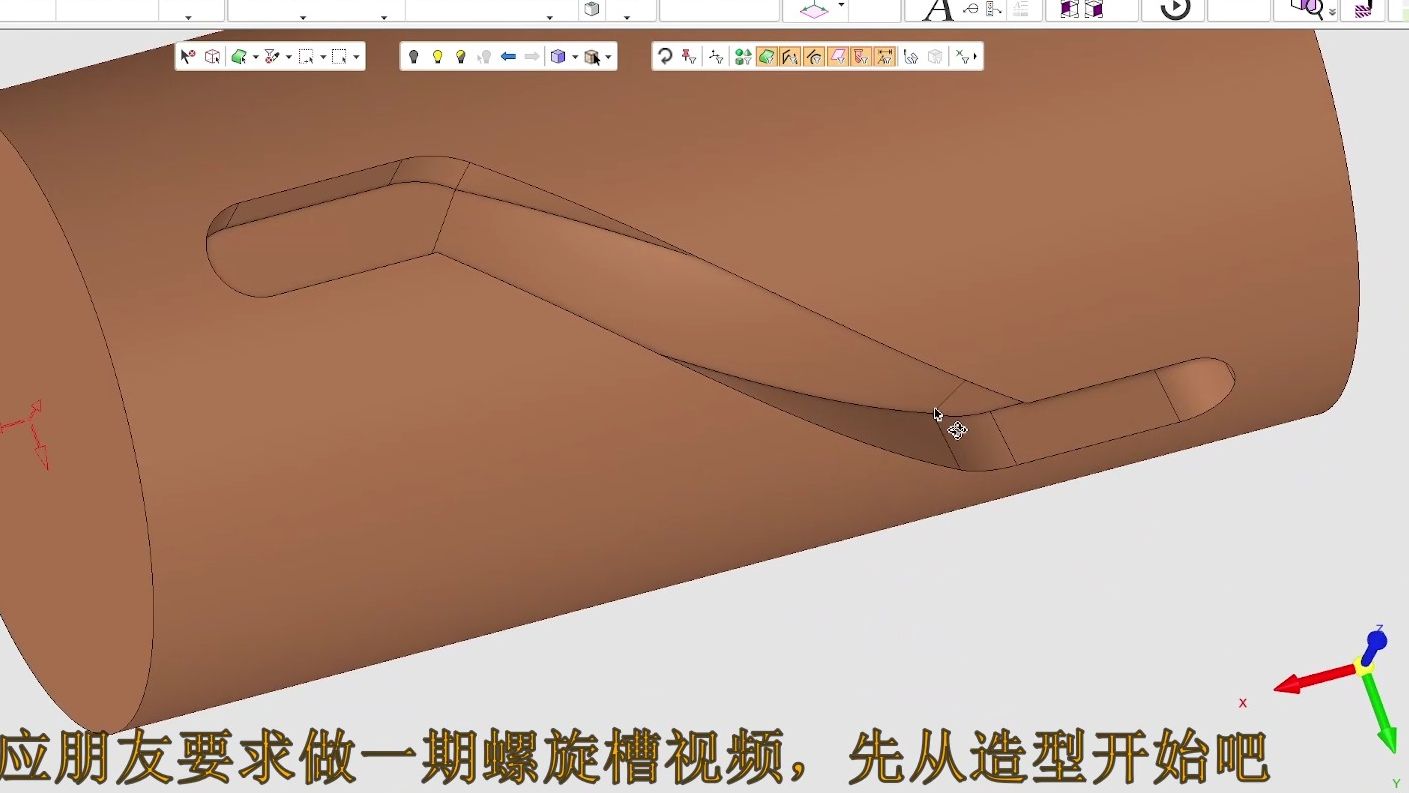Toggle the curve edge filter button
1409x793 pixels.
(790, 57)
